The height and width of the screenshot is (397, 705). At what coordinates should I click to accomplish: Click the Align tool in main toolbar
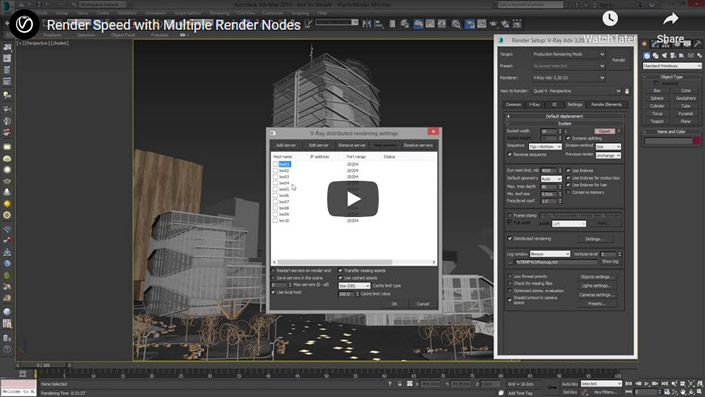point(379,24)
